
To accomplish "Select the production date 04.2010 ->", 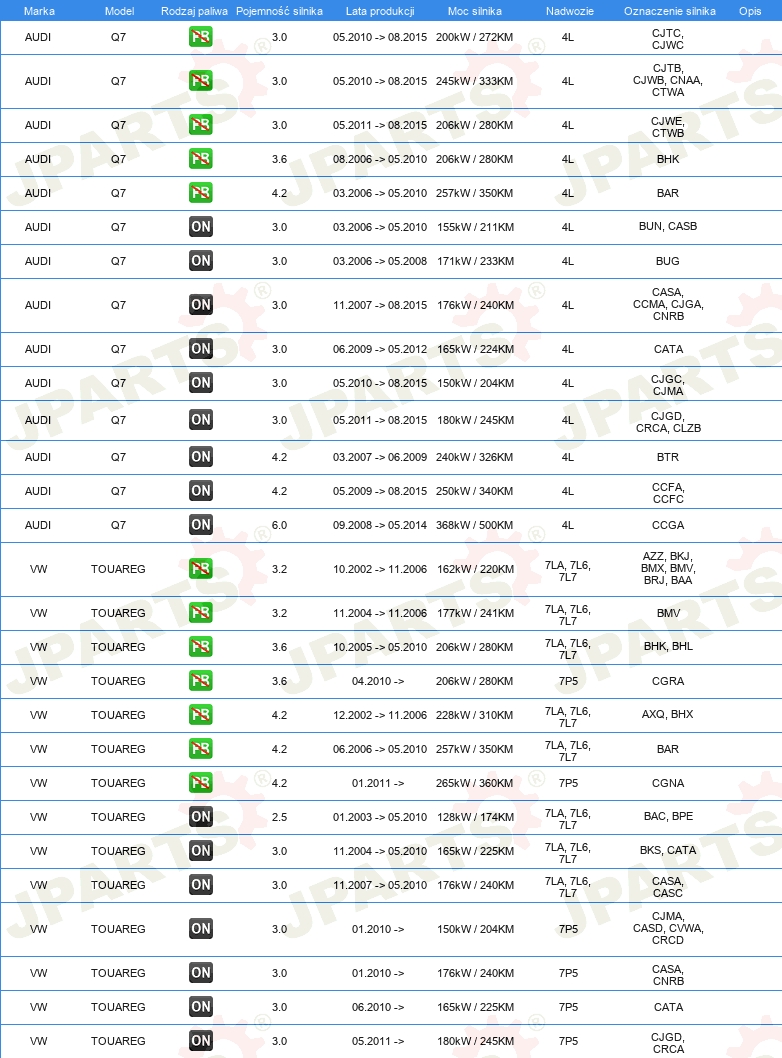I will point(378,681).
